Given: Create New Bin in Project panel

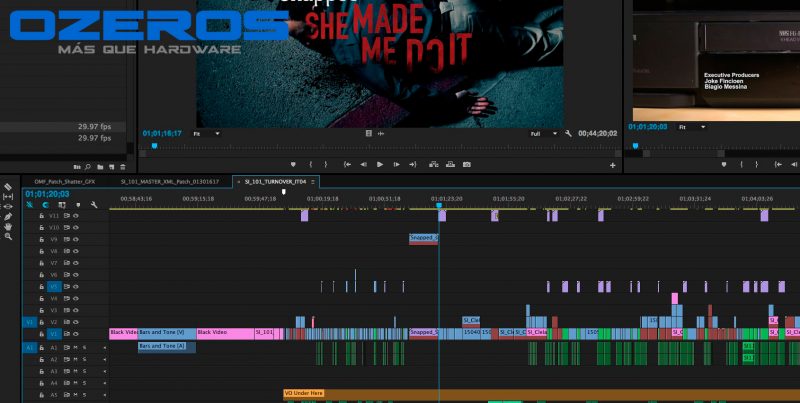Looking at the screenshot, I should pos(100,167).
